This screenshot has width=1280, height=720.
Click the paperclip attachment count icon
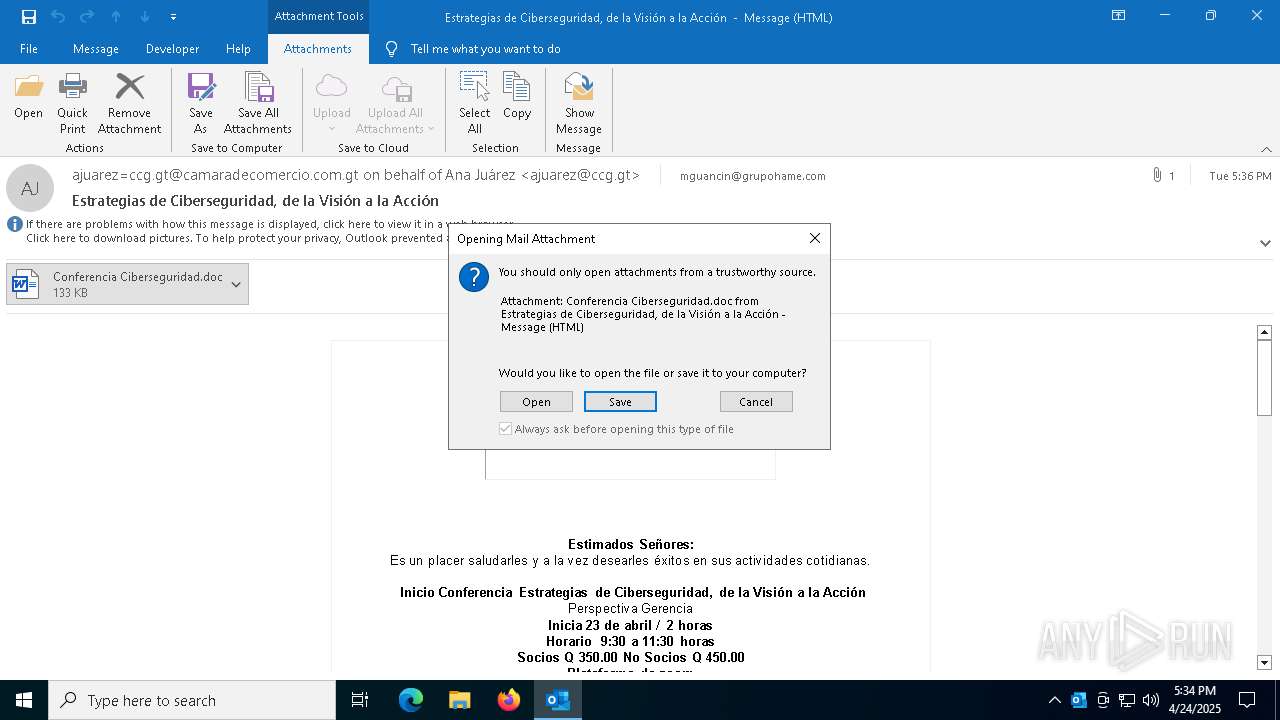tap(1157, 175)
